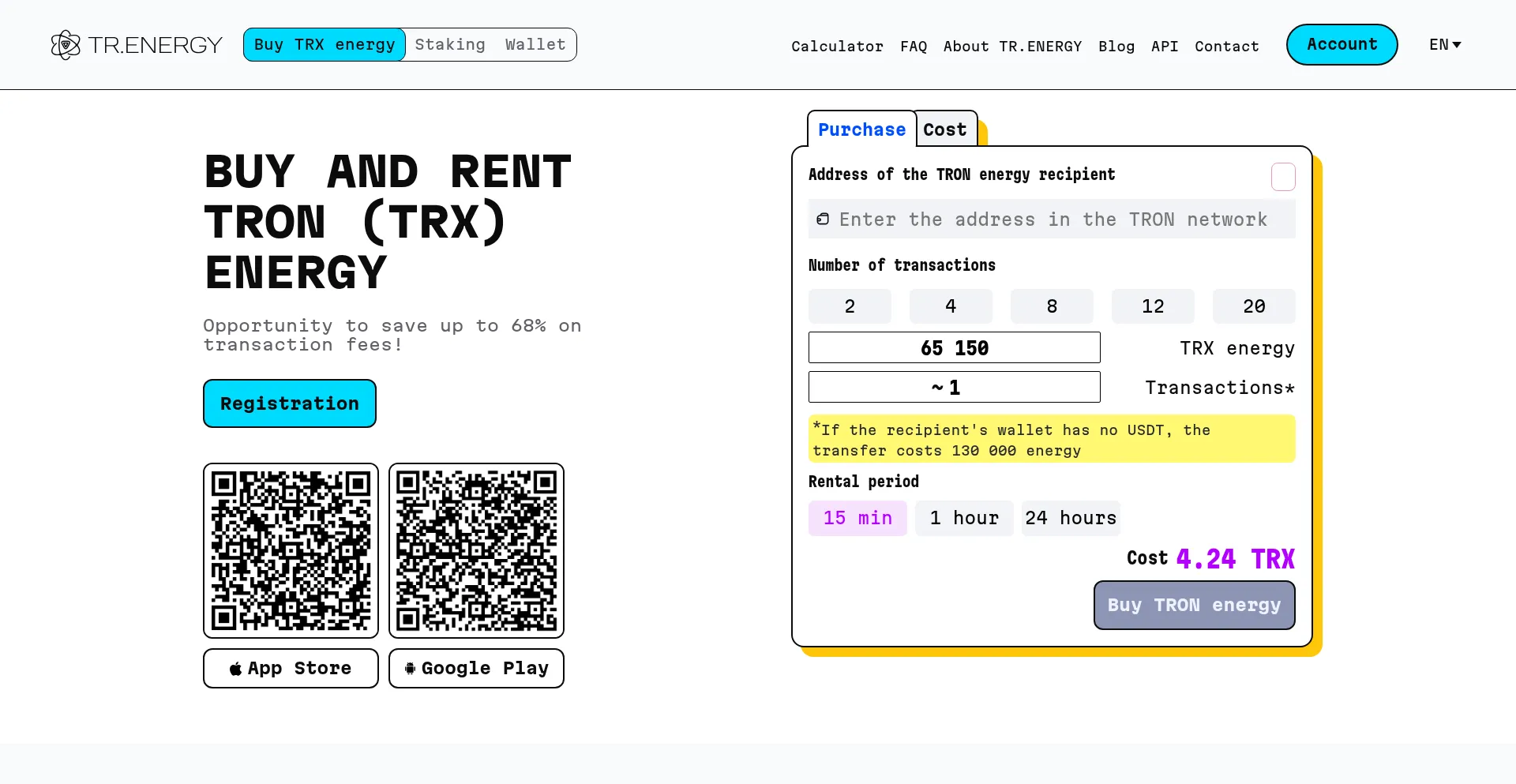Image resolution: width=1516 pixels, height=784 pixels.
Task: Open the Calculator link
Action: (837, 47)
